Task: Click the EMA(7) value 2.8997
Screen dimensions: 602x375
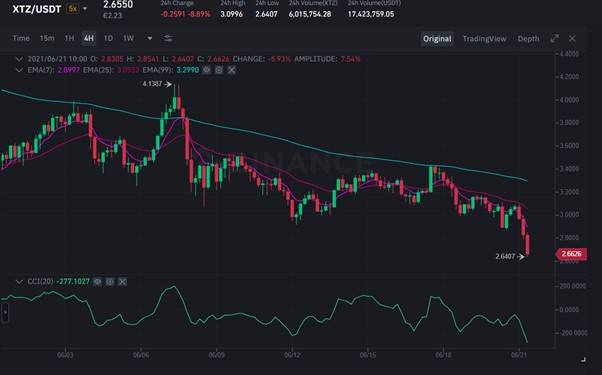Action: [x=68, y=70]
